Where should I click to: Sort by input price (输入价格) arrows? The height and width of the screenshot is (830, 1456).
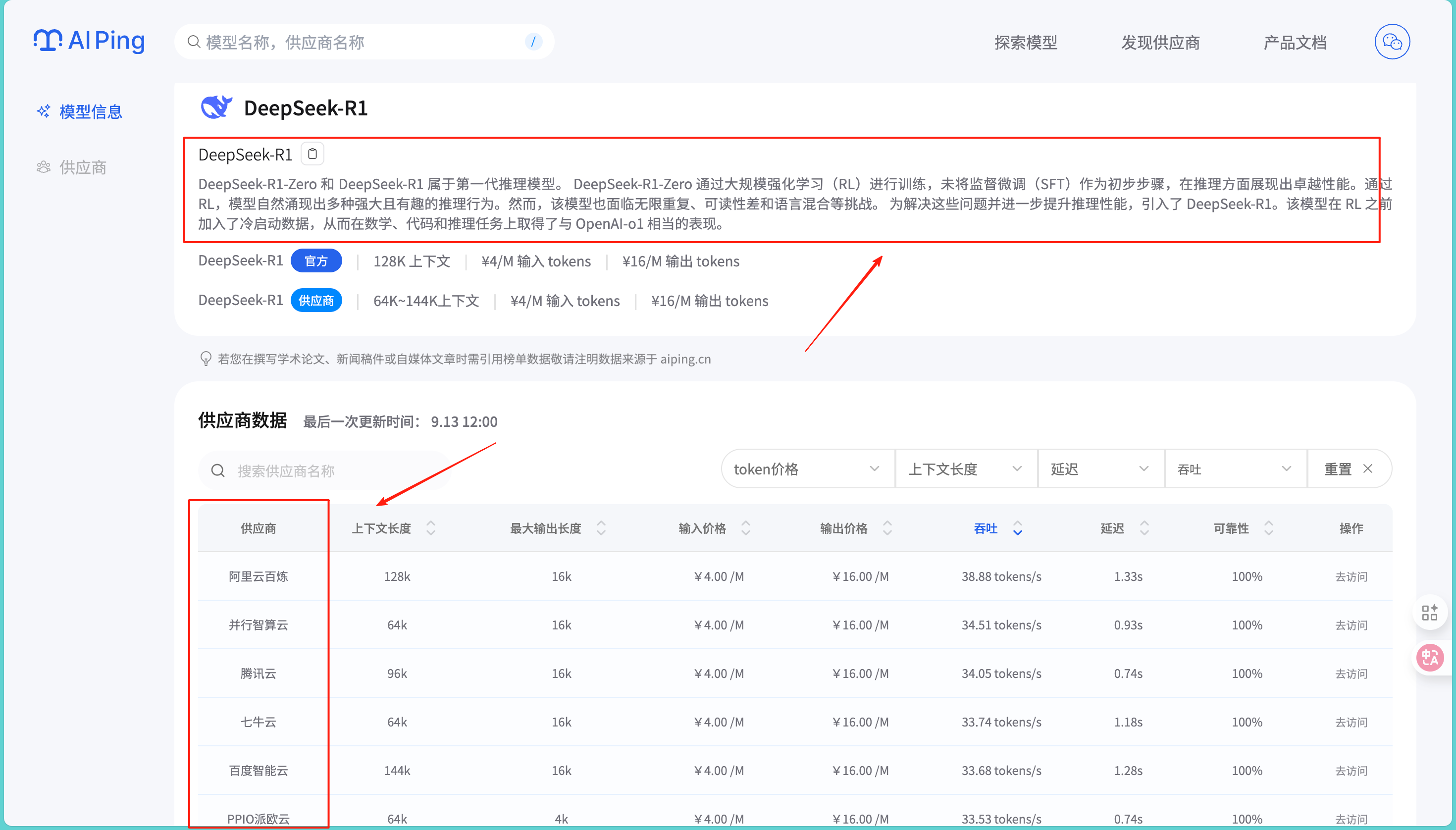[745, 528]
